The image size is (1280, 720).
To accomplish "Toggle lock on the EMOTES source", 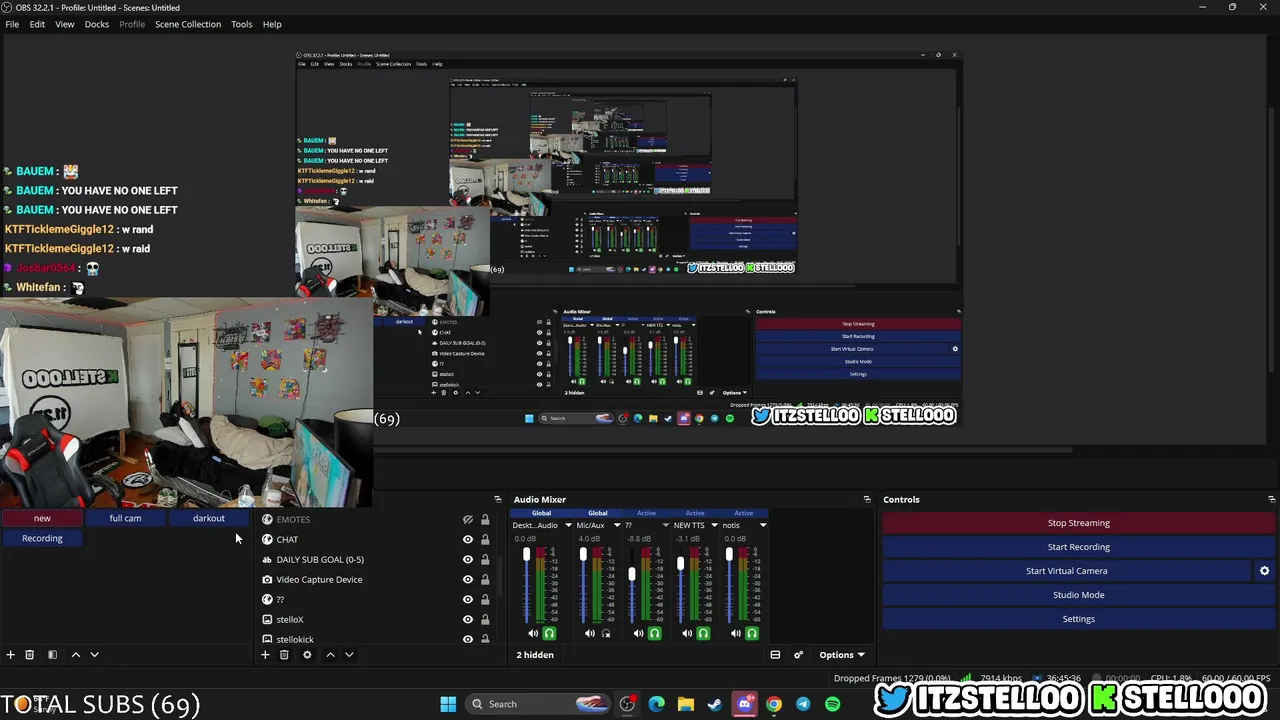I will pyautogui.click(x=485, y=520).
